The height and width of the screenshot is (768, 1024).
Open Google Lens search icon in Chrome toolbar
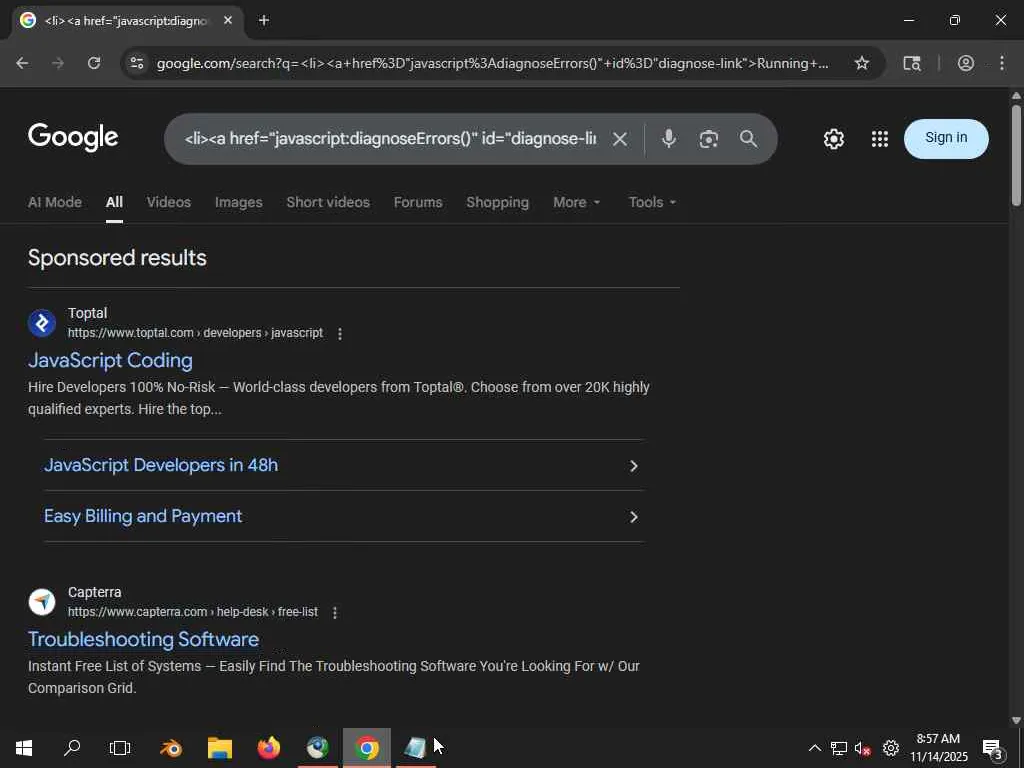[912, 63]
